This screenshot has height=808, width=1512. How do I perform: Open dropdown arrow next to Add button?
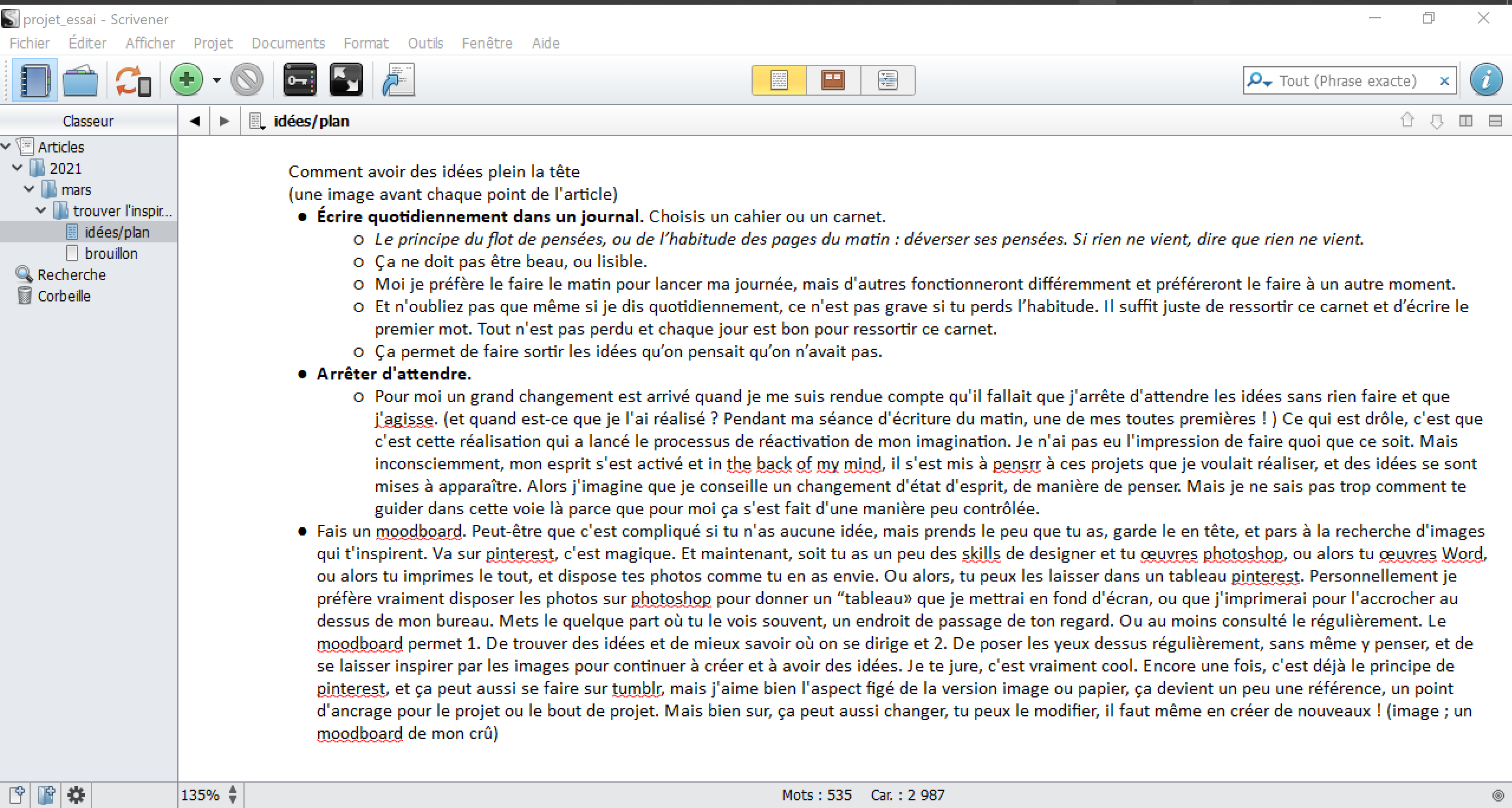click(216, 80)
